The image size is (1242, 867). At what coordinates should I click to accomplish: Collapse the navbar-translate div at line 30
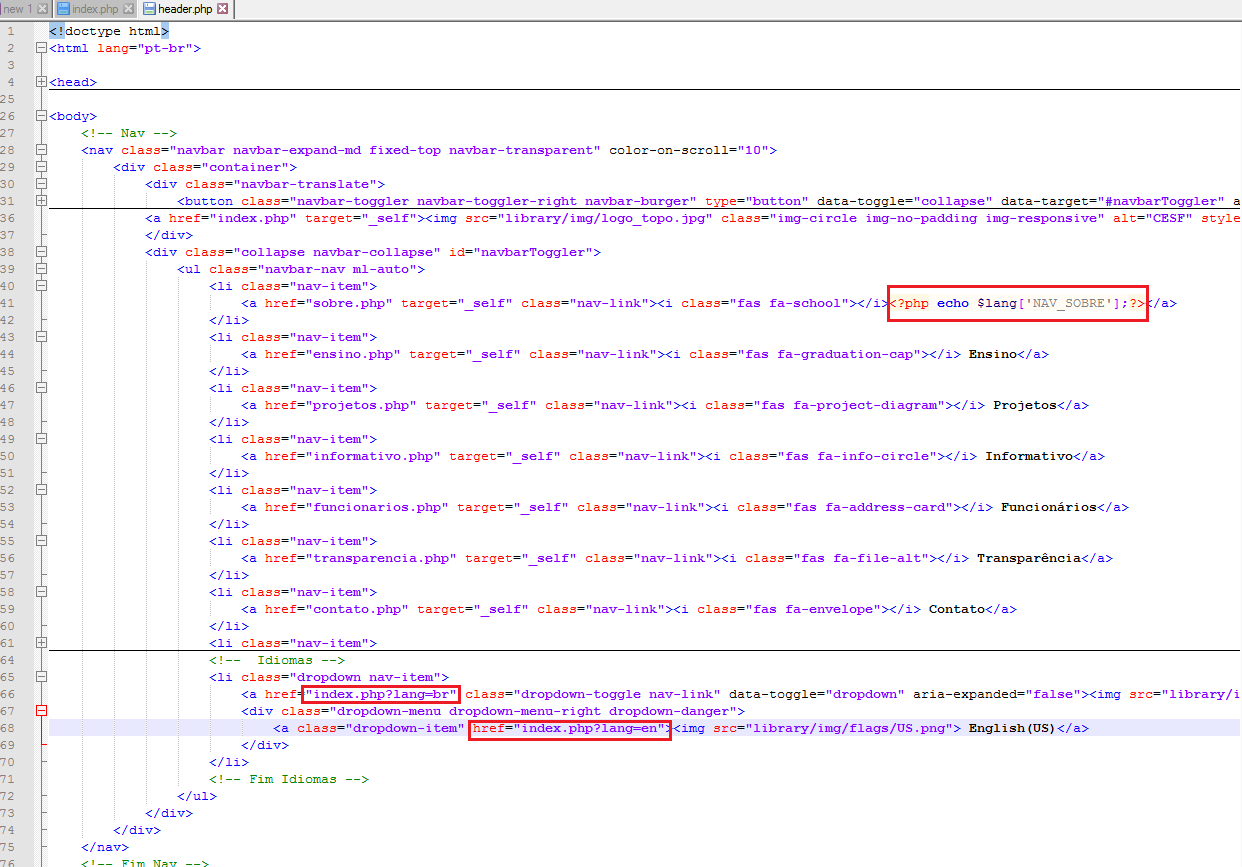tap(40, 184)
